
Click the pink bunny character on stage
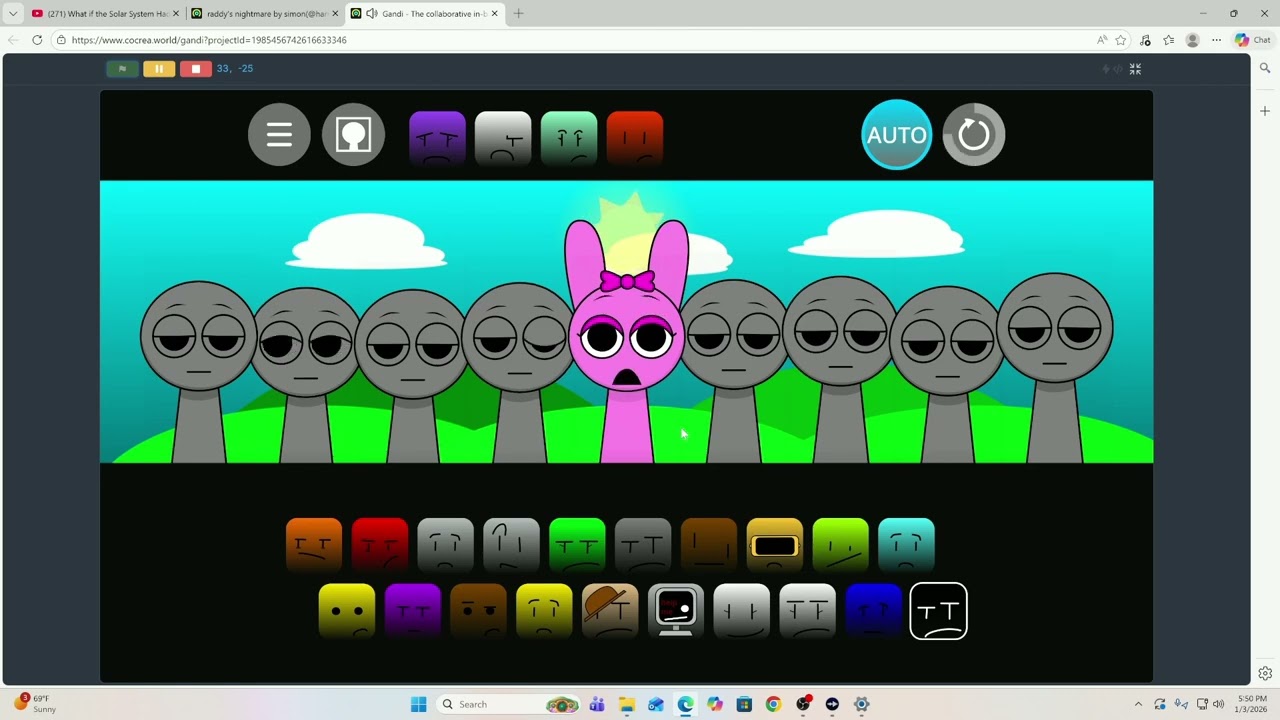coord(627,340)
